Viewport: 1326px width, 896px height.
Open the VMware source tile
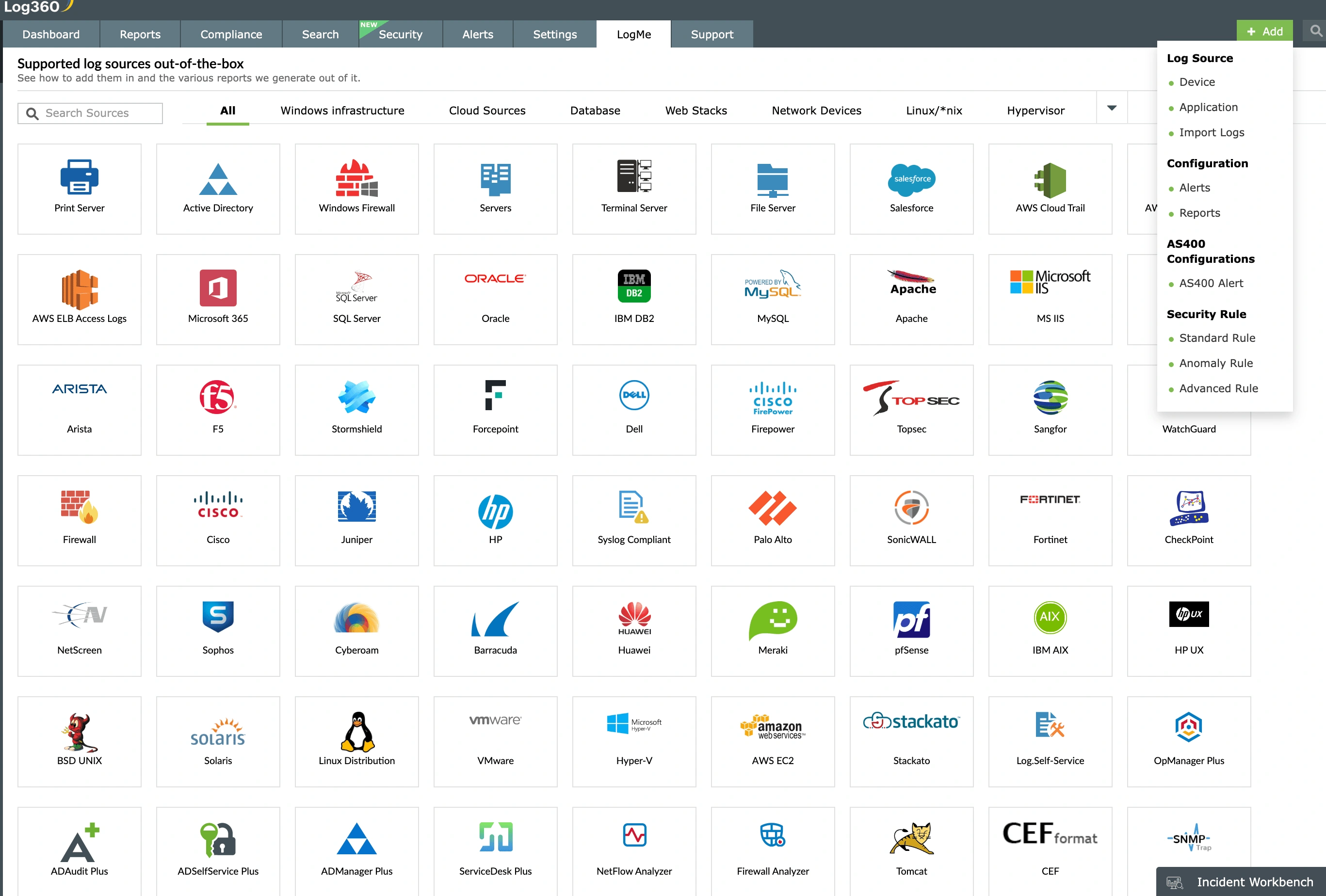pos(495,742)
